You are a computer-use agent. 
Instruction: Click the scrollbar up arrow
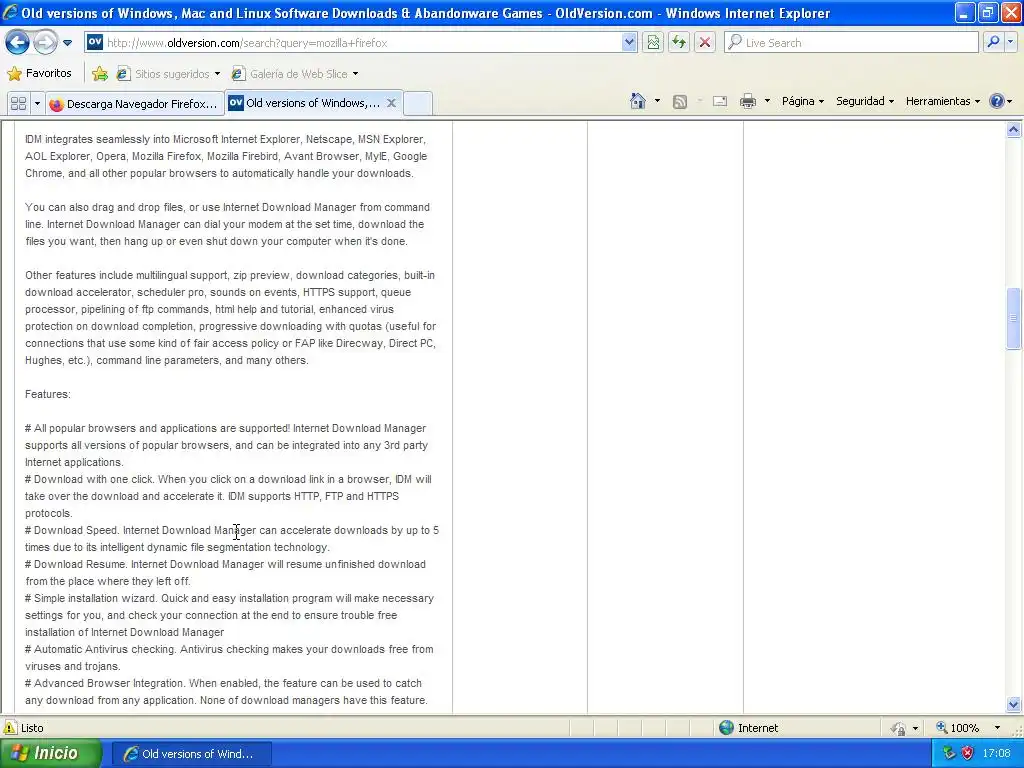tap(1014, 130)
